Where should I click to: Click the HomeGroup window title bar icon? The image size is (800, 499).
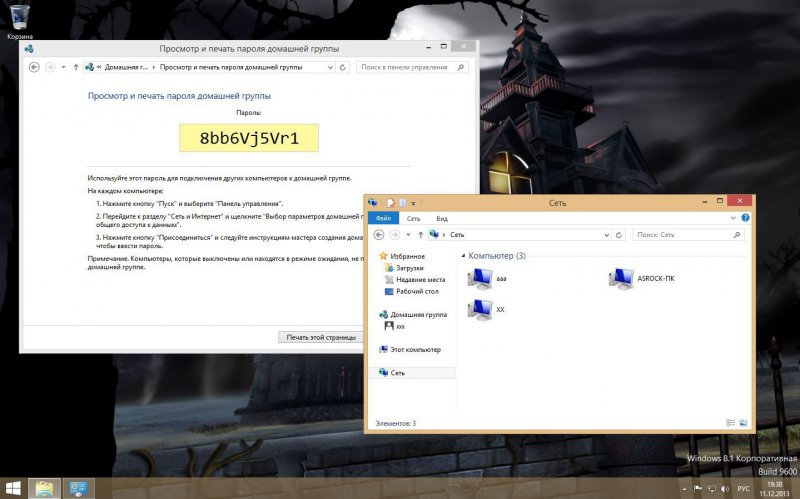click(29, 49)
